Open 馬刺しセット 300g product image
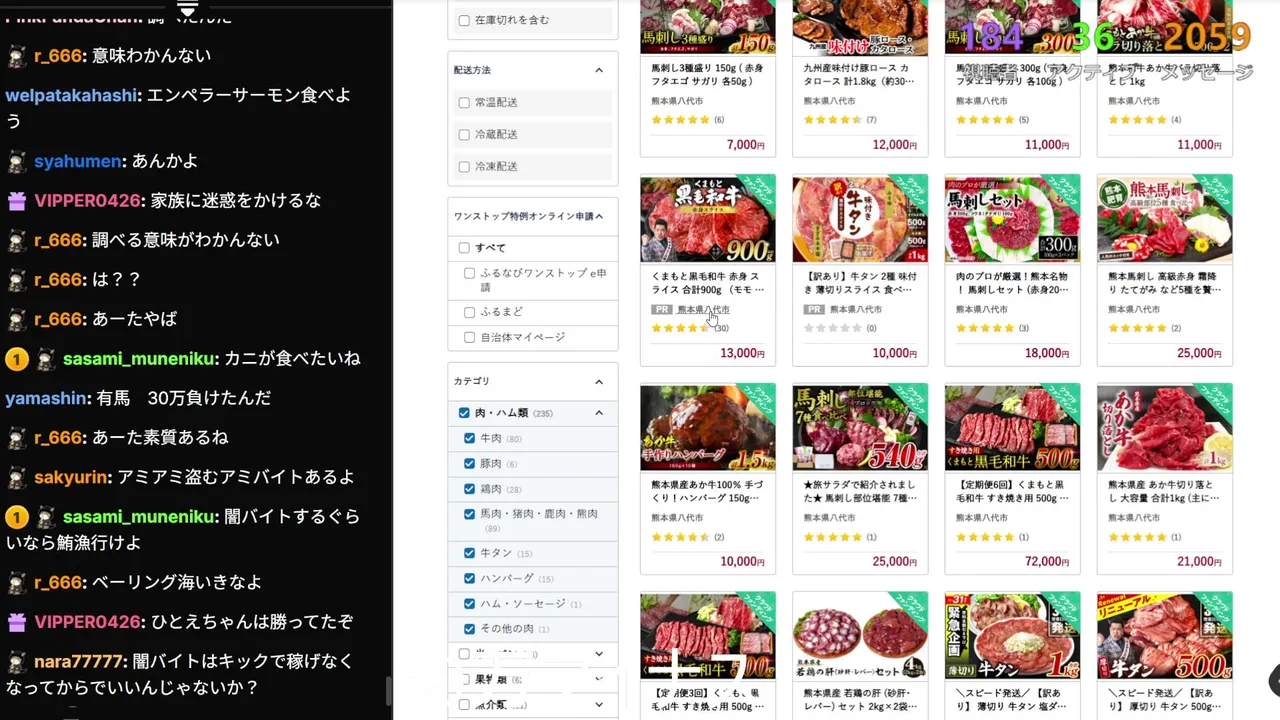Screen dimensions: 1280x720 coord(1012,219)
